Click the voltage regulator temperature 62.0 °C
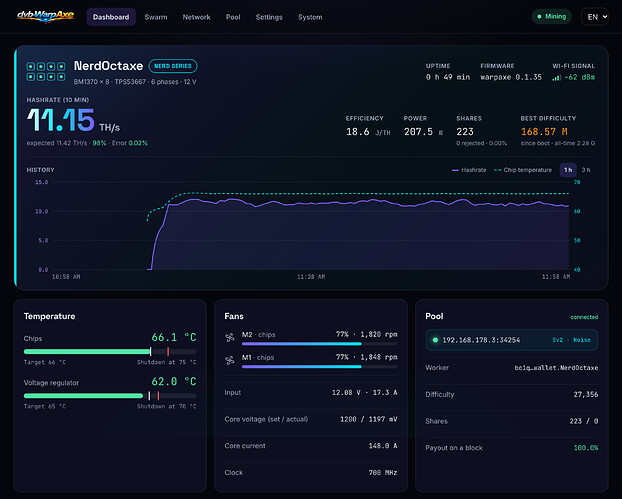 tap(174, 382)
